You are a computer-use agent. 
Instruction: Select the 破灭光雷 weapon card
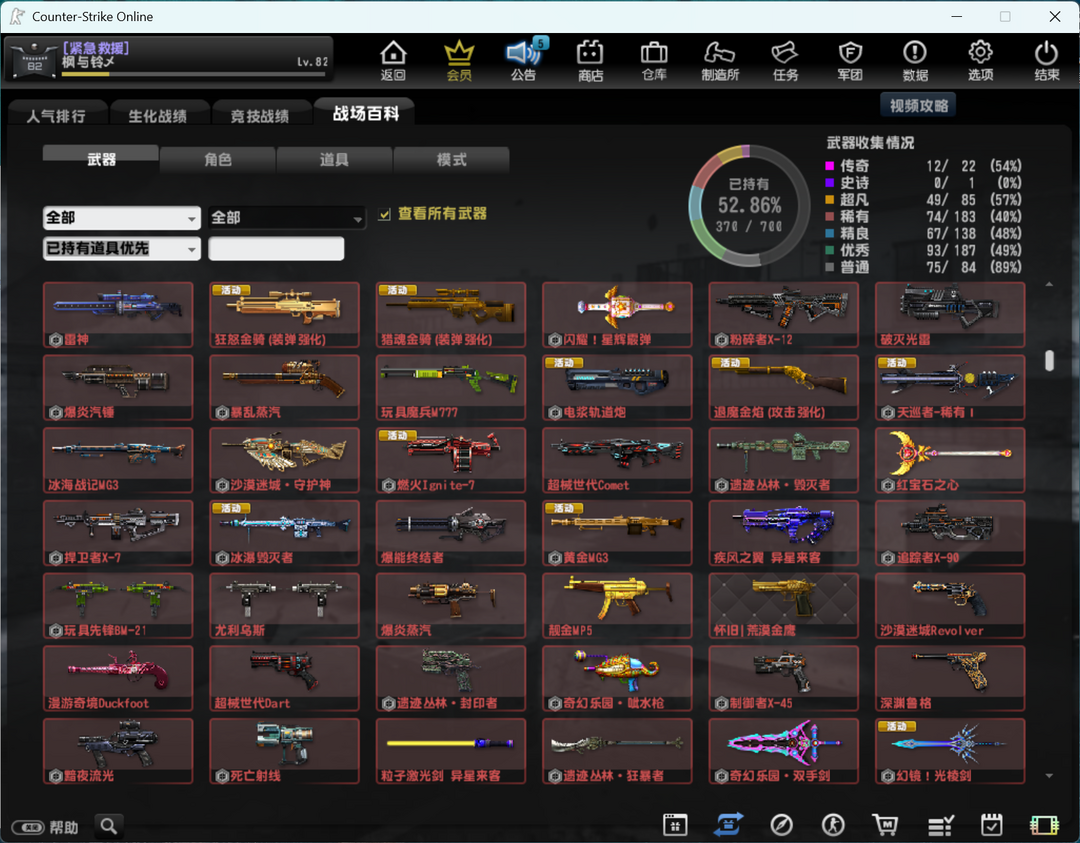coord(950,315)
